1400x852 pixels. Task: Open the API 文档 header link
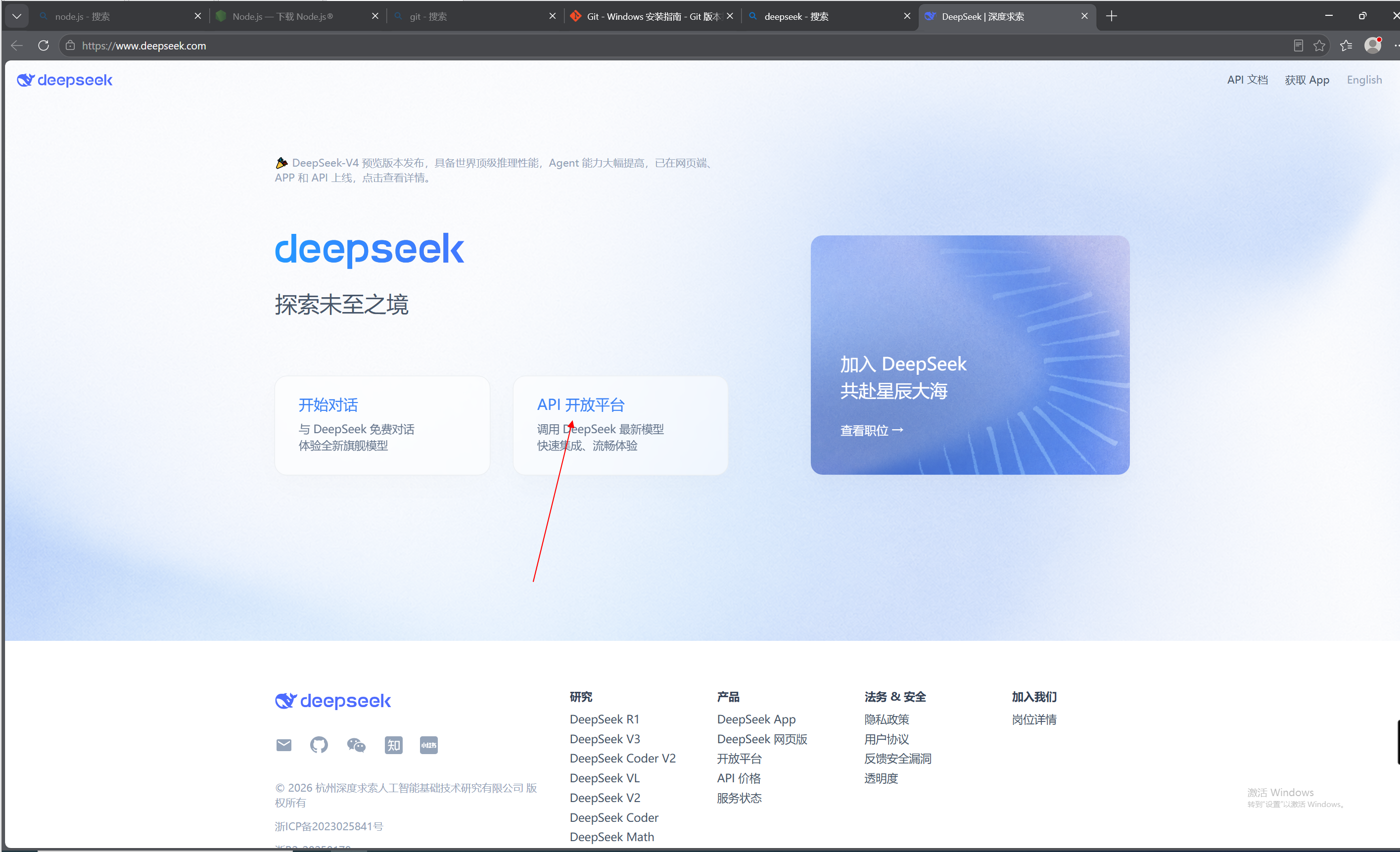pos(1248,80)
